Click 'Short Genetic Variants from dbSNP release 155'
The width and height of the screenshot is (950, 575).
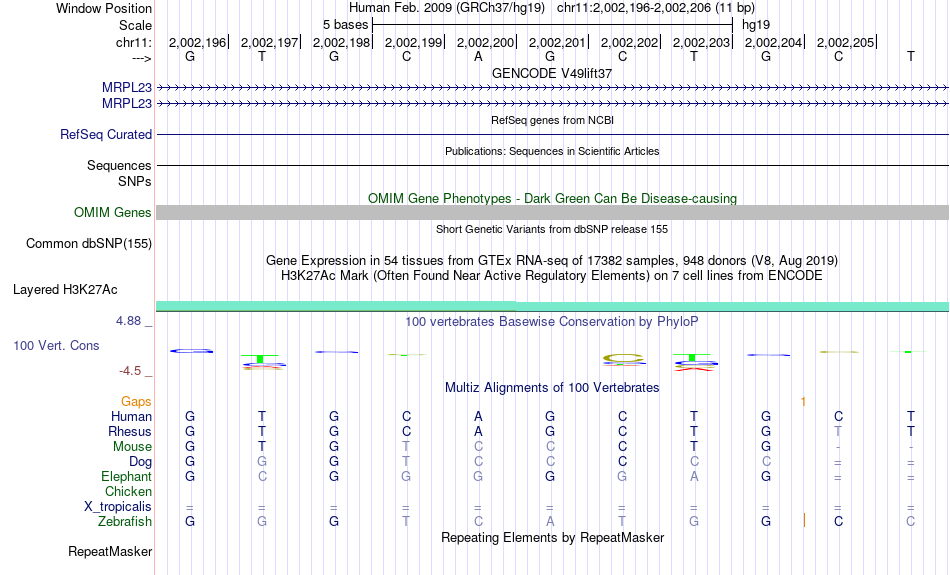552,229
